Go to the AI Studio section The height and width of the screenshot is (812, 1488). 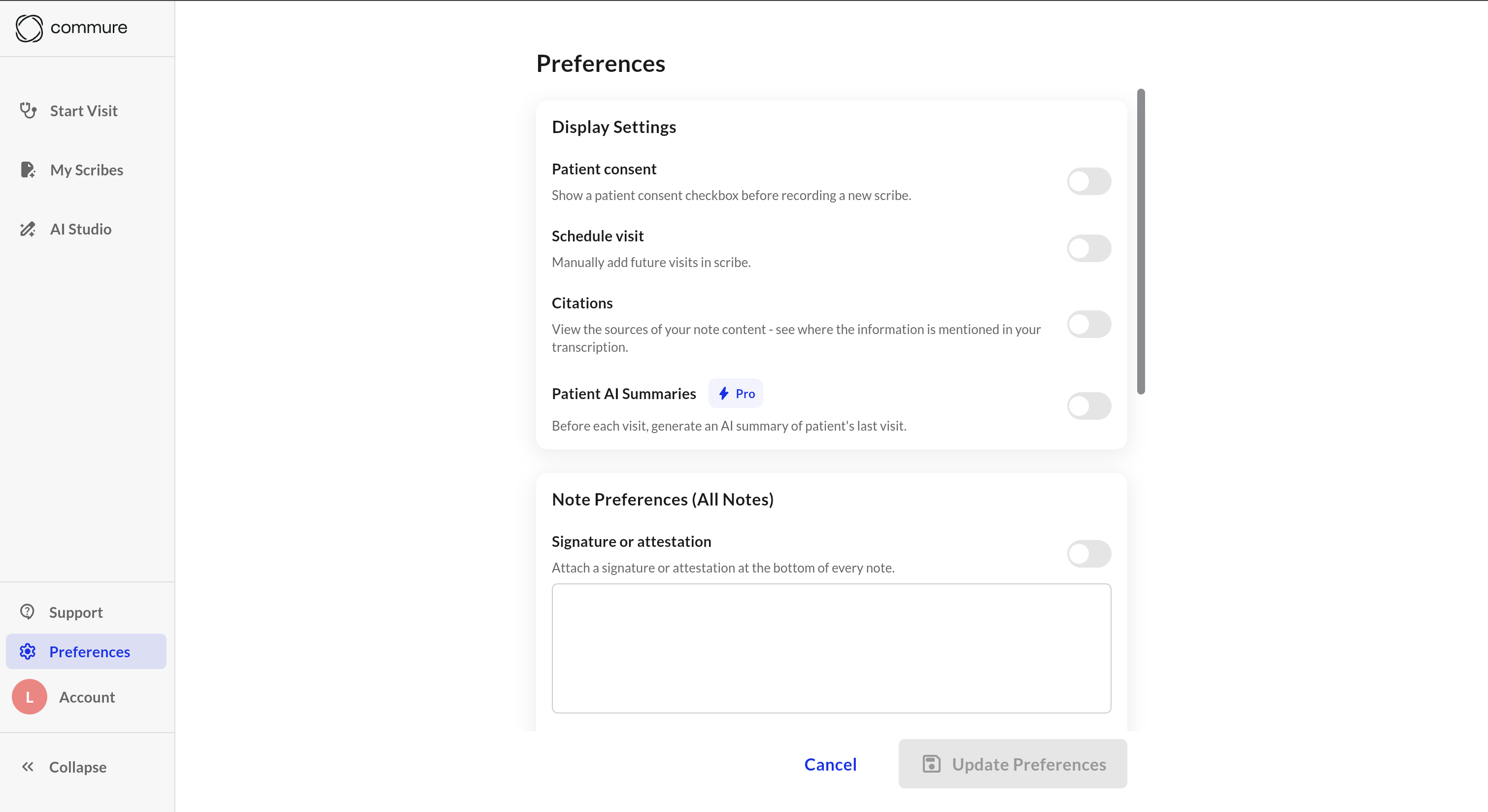coord(81,229)
